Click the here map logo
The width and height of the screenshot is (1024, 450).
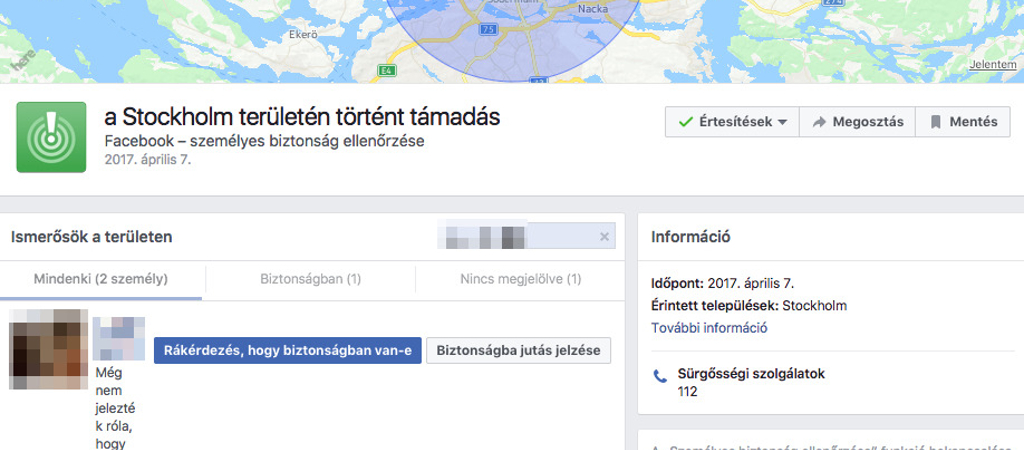[22, 61]
